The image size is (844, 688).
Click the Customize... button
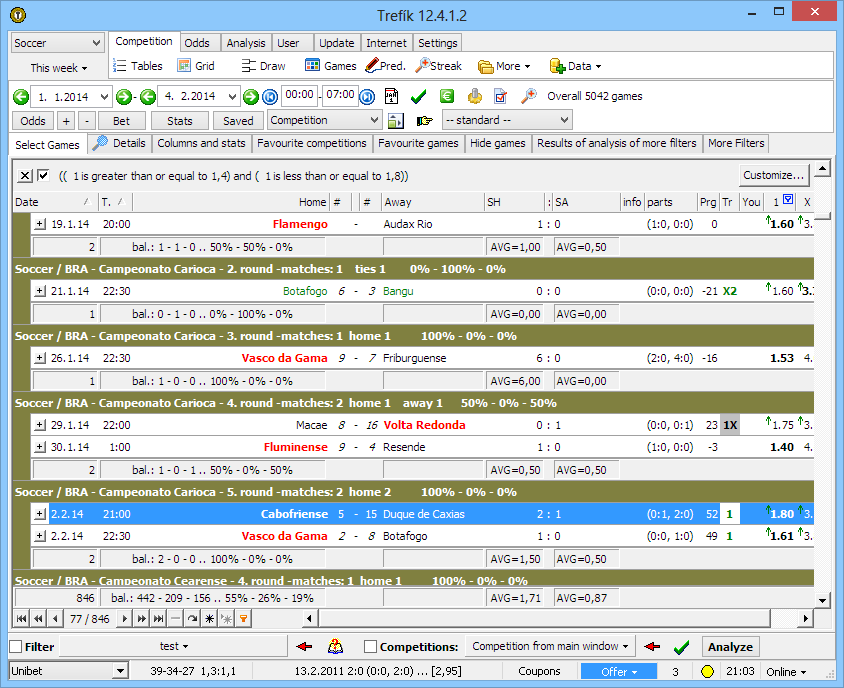point(773,175)
